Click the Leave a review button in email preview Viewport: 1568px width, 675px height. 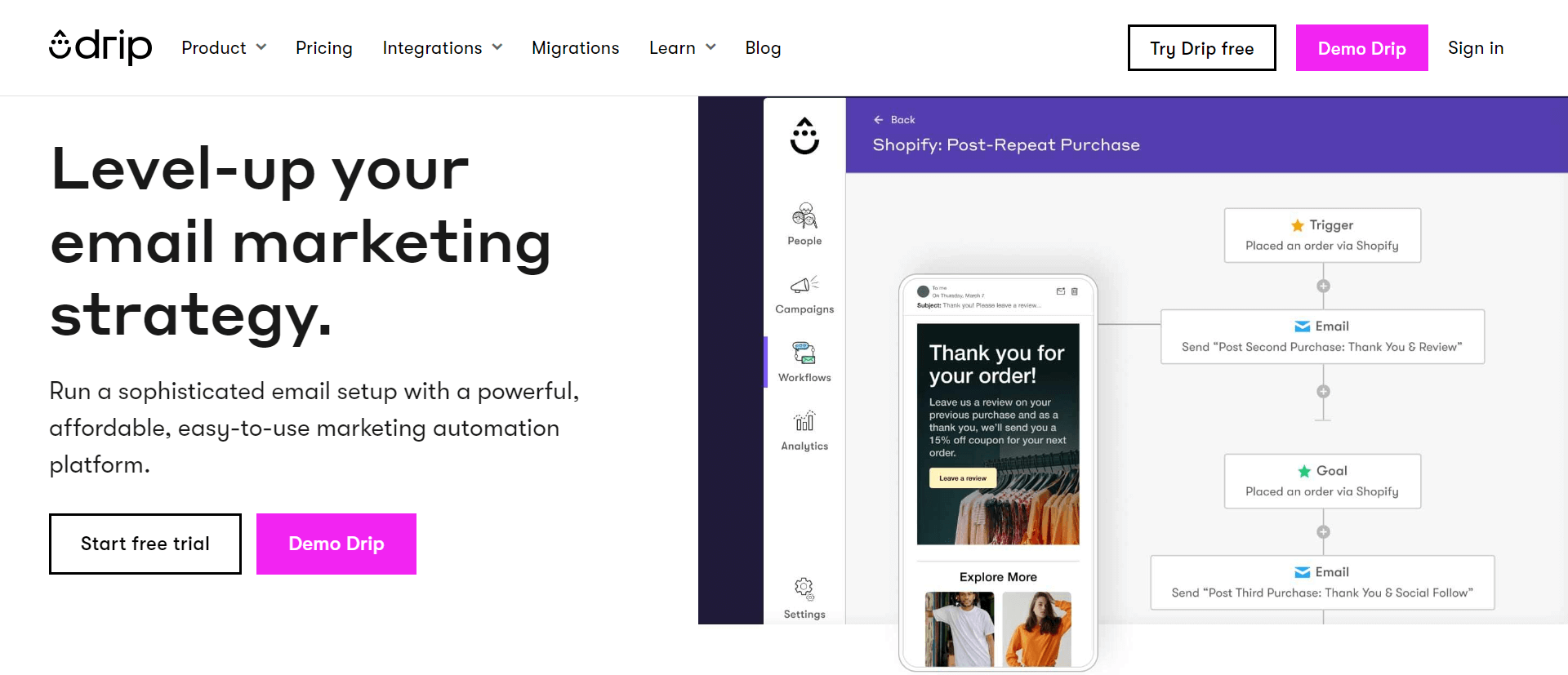(x=963, y=478)
